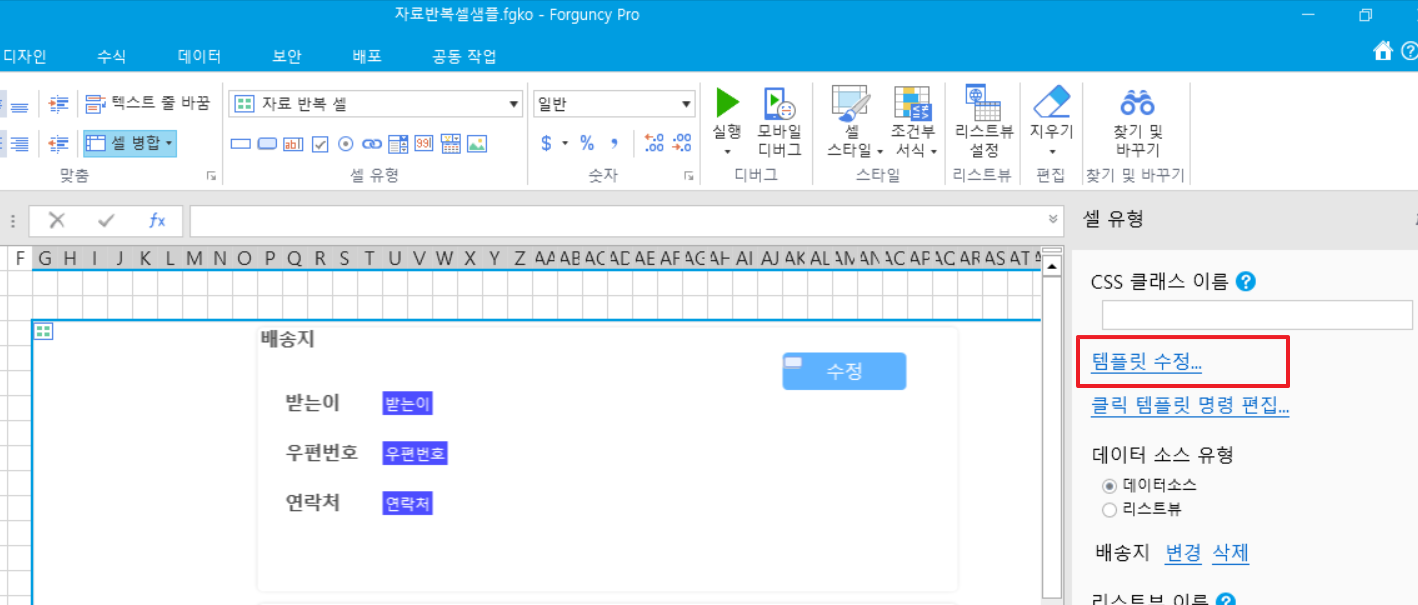Click the 템플릿 수정... link
Screen dimensions: 1418x605
pos(1146,363)
